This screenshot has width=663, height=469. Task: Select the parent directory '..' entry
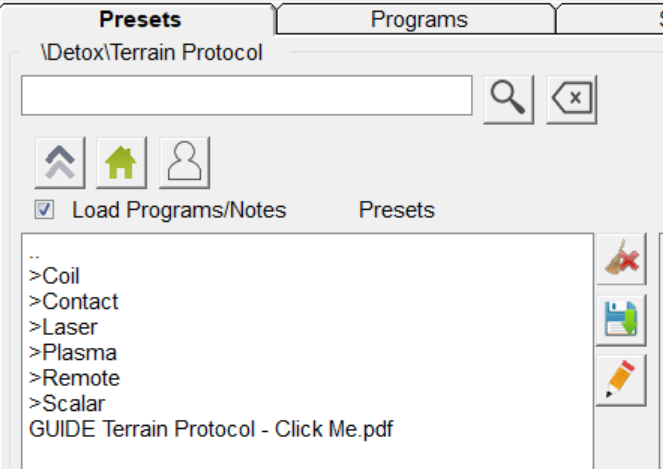pos(36,253)
